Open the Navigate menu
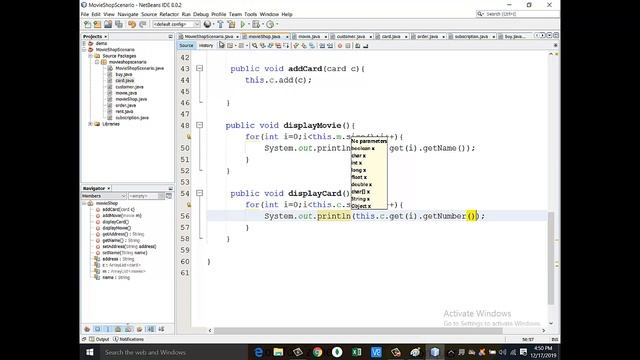The width and height of the screenshot is (640, 360). click(128, 14)
